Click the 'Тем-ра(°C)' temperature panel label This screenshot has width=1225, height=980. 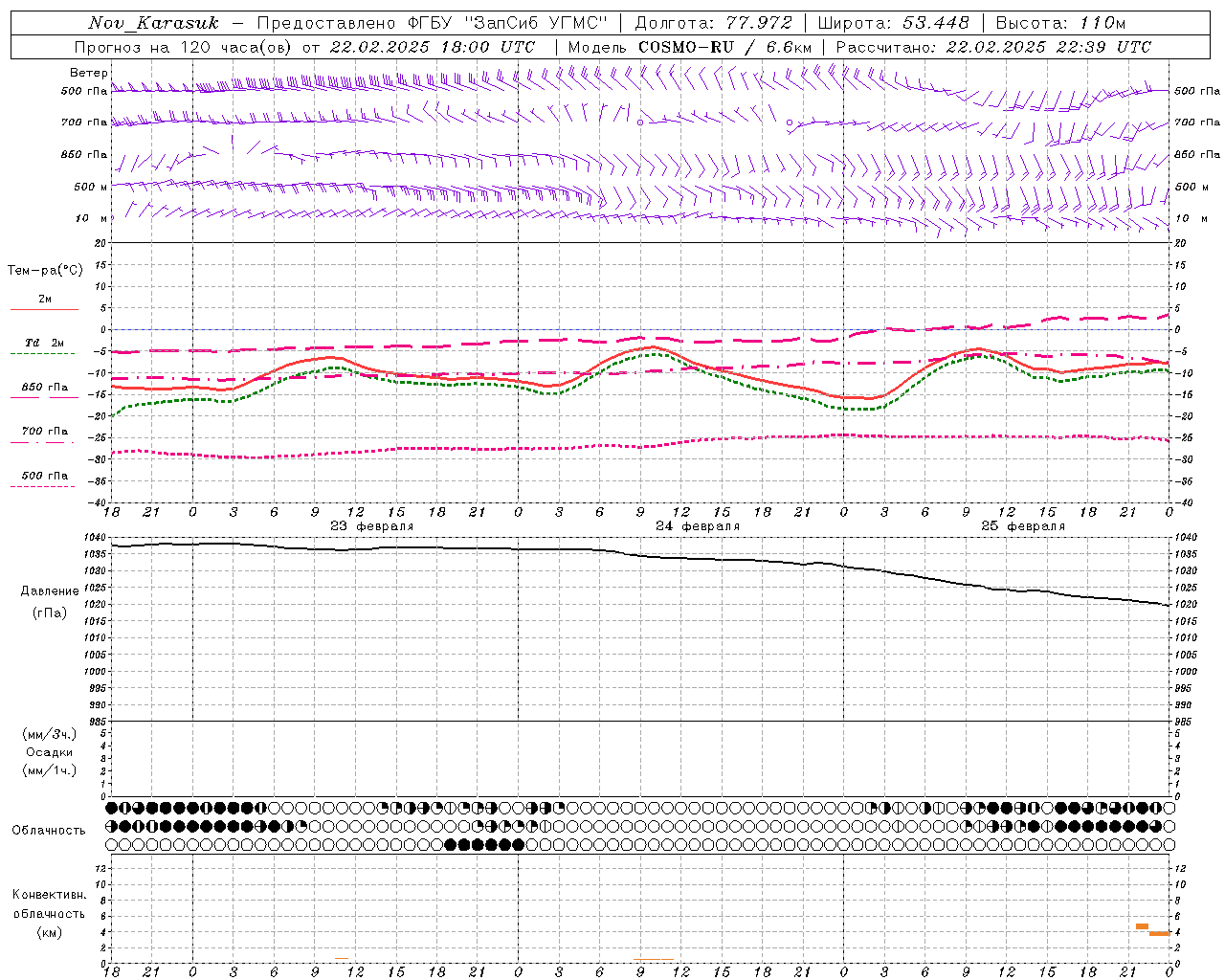45,271
